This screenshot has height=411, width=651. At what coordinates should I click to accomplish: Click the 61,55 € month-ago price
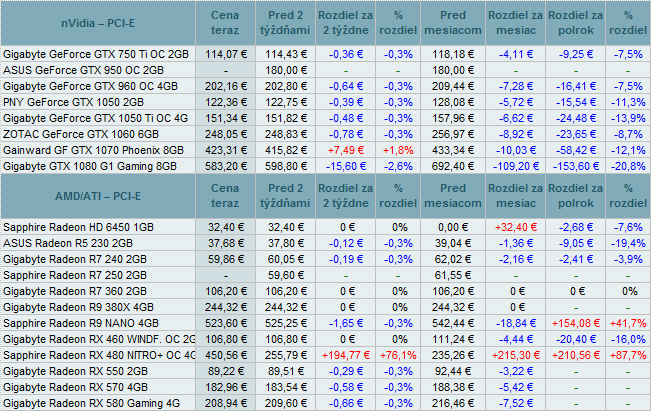453,275
